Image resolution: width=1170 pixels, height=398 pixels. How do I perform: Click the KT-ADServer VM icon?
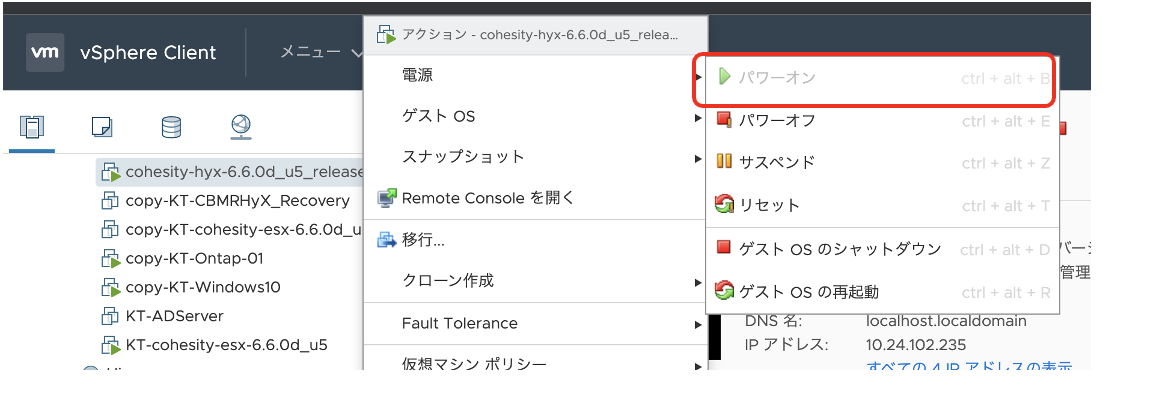[x=110, y=316]
